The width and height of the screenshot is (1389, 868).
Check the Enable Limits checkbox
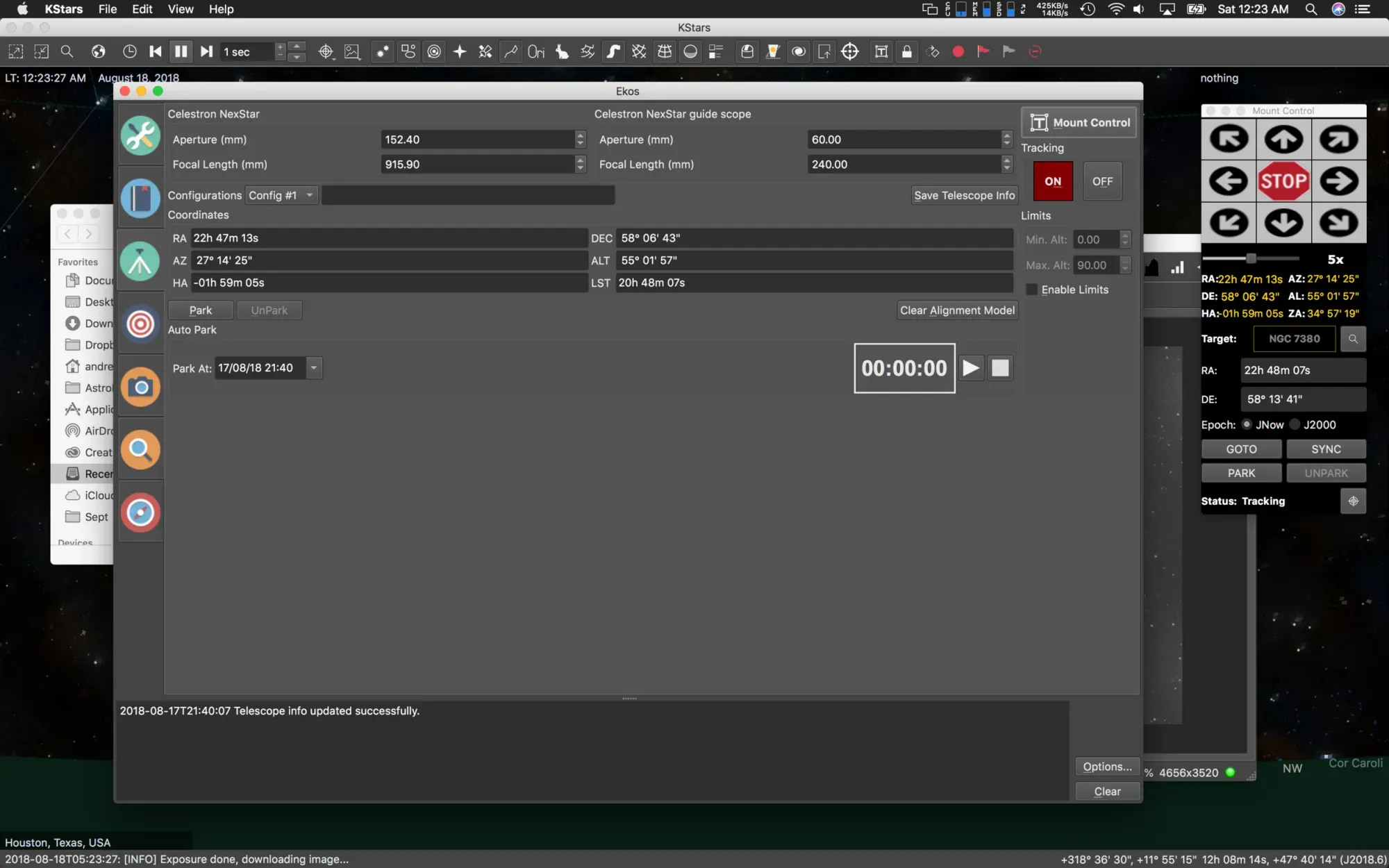(x=1032, y=290)
